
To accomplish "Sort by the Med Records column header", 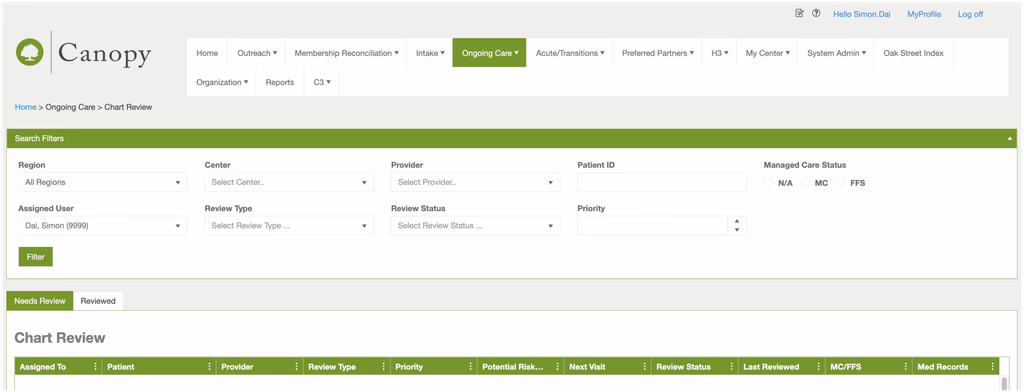I will 943,367.
